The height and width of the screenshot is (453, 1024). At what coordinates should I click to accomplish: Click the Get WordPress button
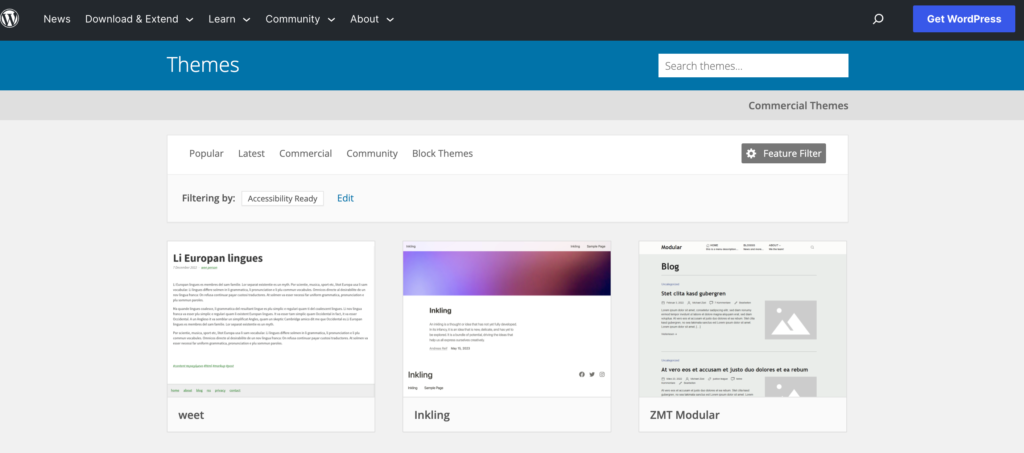pyautogui.click(x=963, y=19)
